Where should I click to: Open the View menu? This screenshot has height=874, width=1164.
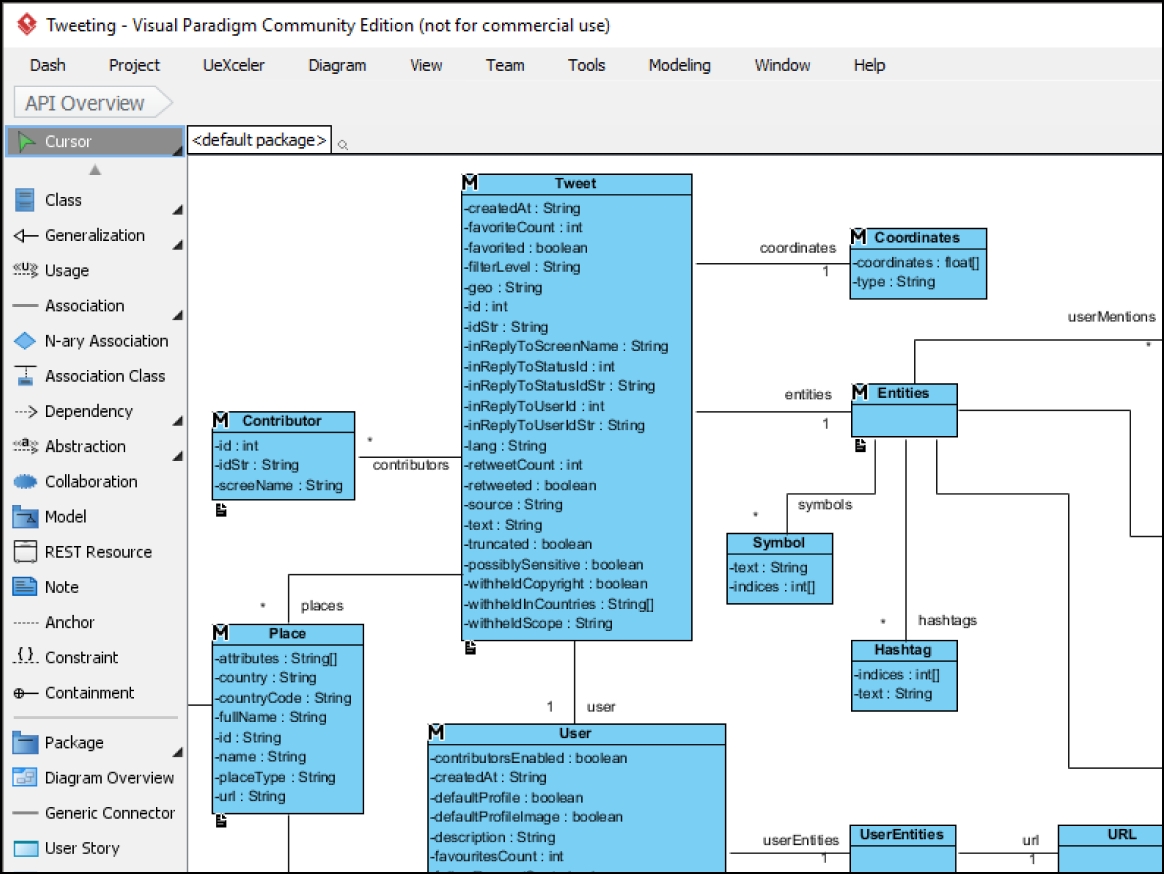pos(426,65)
